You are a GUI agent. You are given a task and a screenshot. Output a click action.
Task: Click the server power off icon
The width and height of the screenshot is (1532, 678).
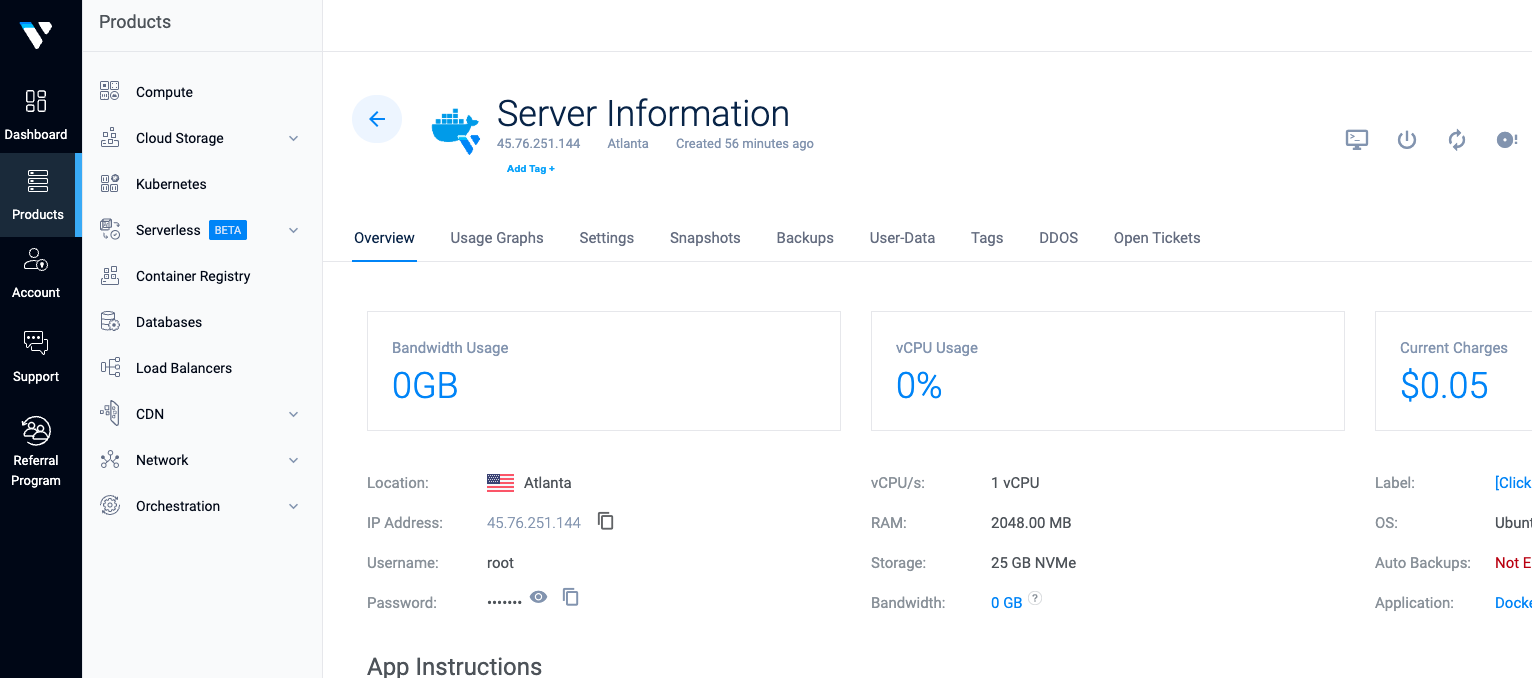coord(1407,140)
